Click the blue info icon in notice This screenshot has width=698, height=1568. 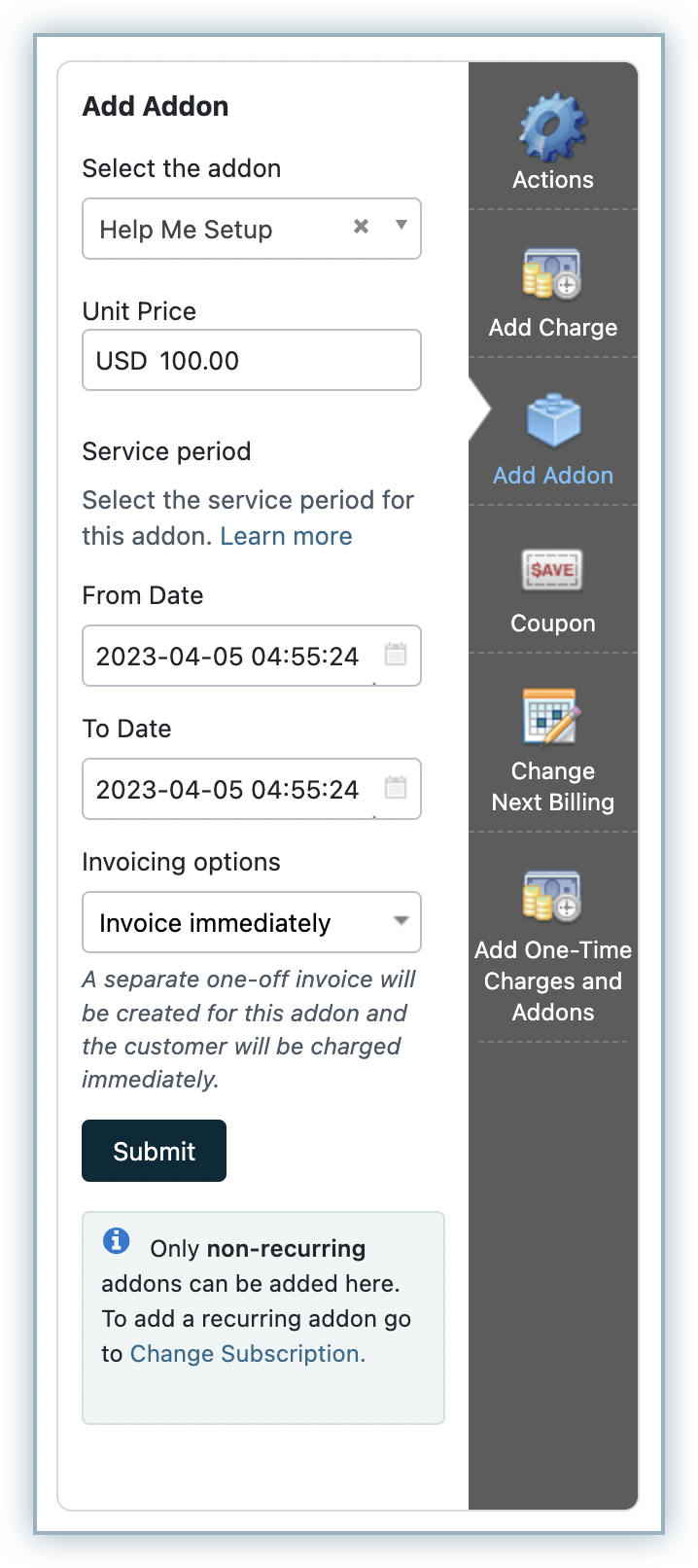pyautogui.click(x=116, y=1241)
